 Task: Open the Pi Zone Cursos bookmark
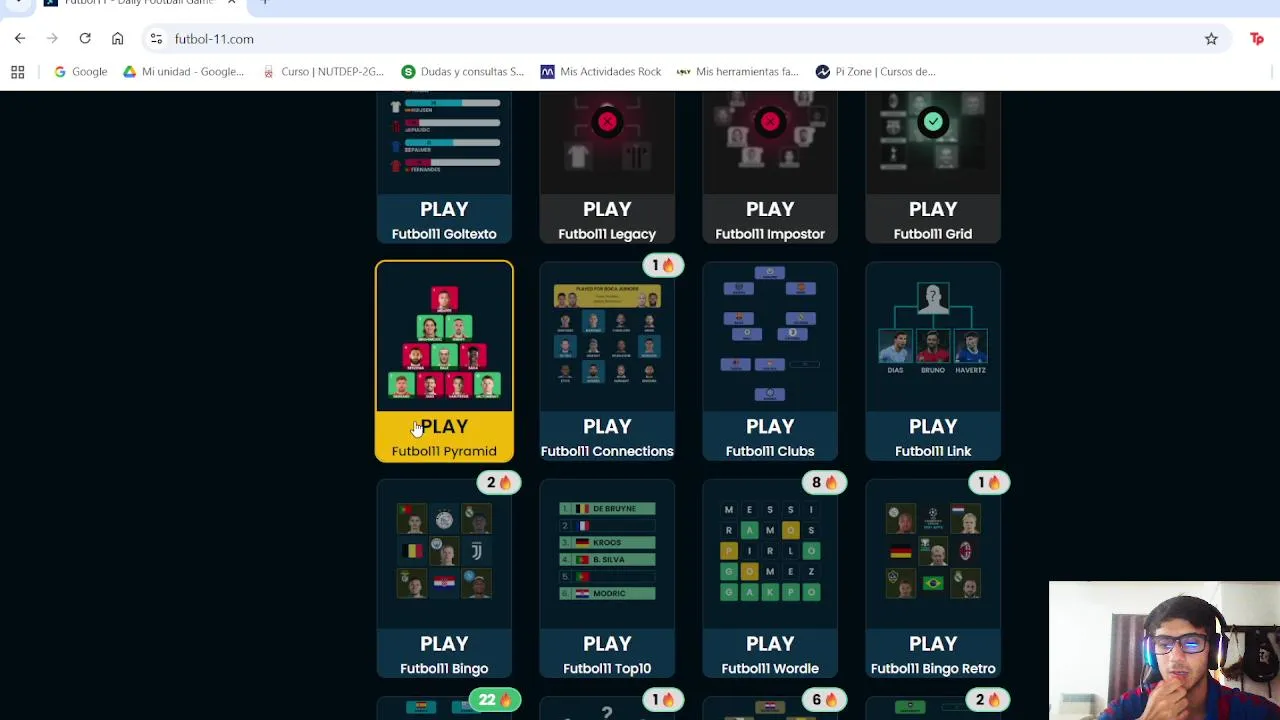[875, 72]
